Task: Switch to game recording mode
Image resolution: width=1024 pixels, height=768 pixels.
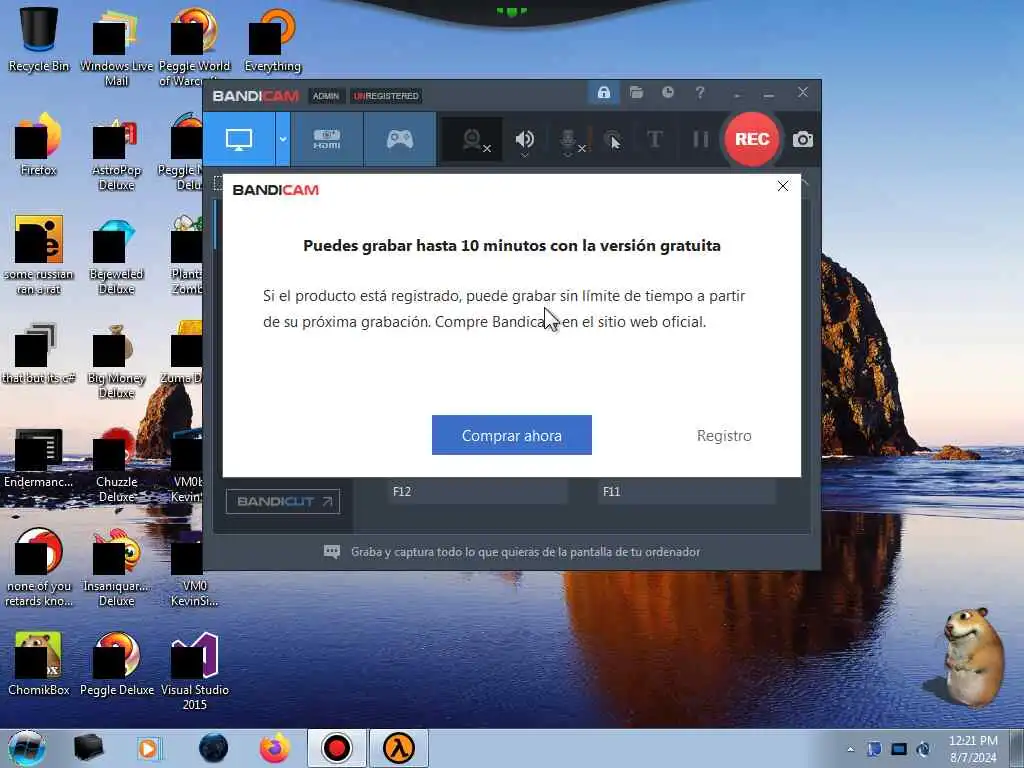Action: (400, 139)
